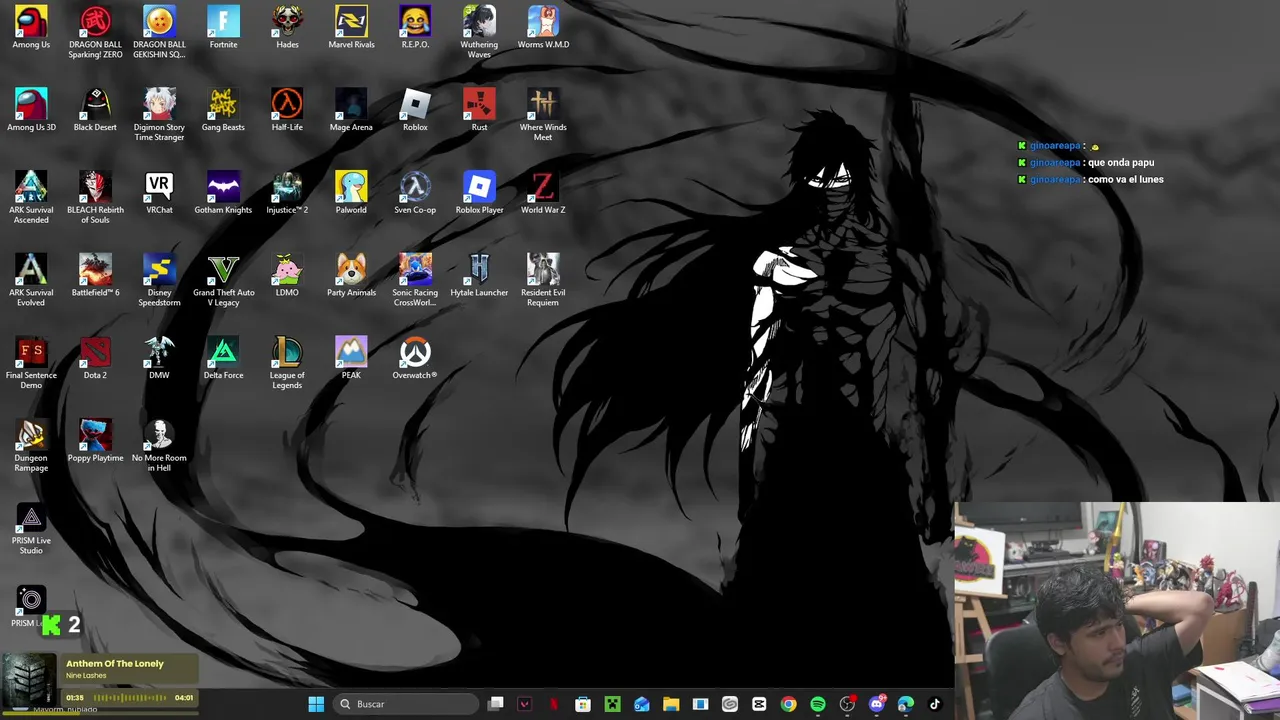Open Task View in the taskbar
The height and width of the screenshot is (720, 1280).
(x=495, y=704)
